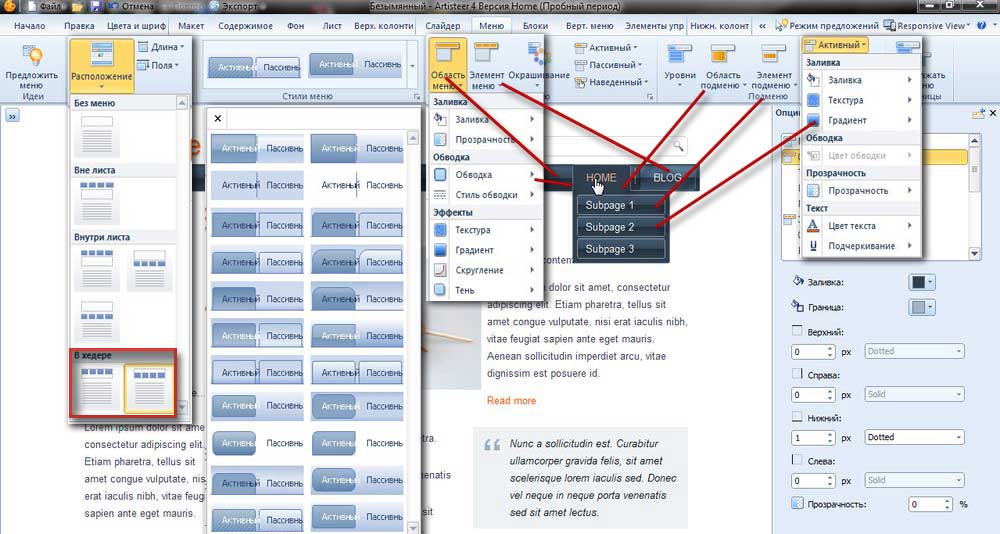1000x534 pixels.
Task: Open the Dotted style dropdown for Нижний
Action: click(914, 437)
